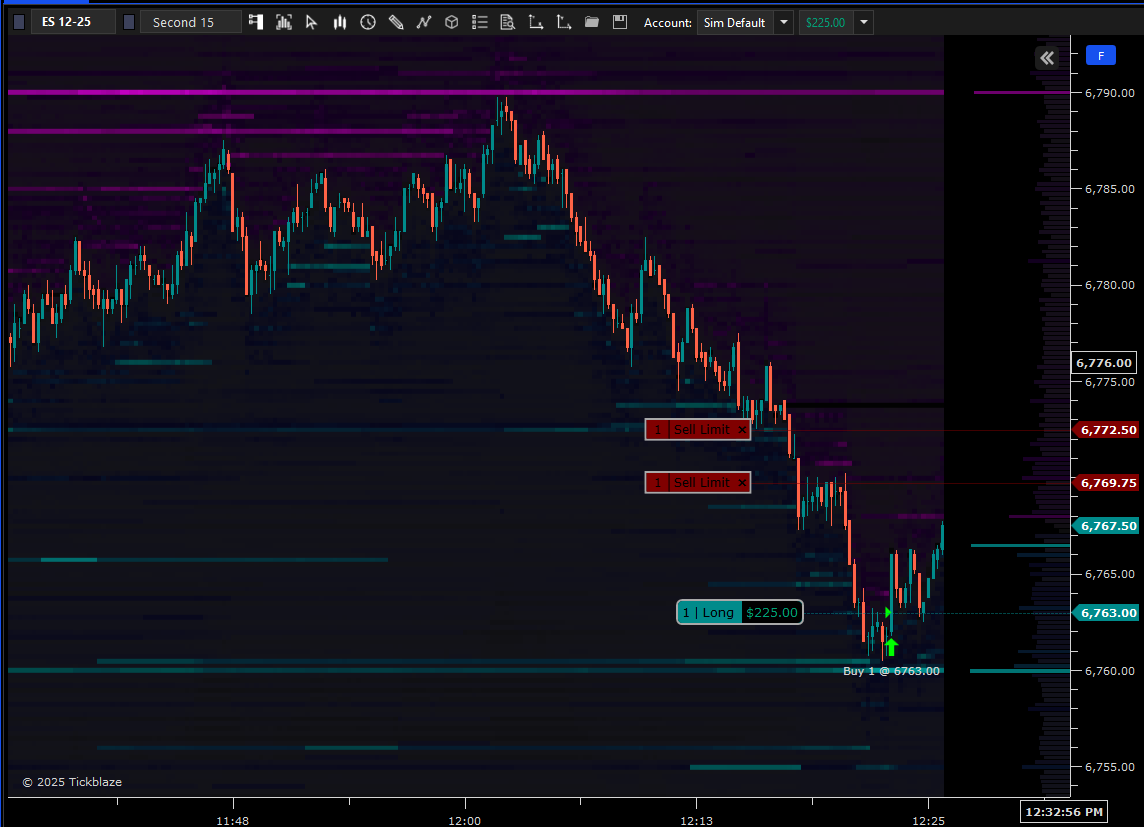Viewport: 1144px width, 827px height.
Task: Open the ES 12-25 instrument selector
Action: pos(73,22)
